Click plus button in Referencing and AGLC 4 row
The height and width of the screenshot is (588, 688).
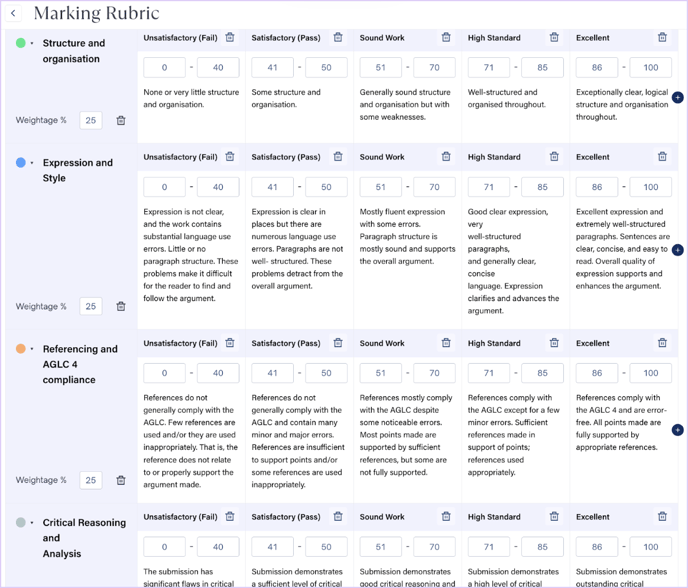tap(677, 430)
